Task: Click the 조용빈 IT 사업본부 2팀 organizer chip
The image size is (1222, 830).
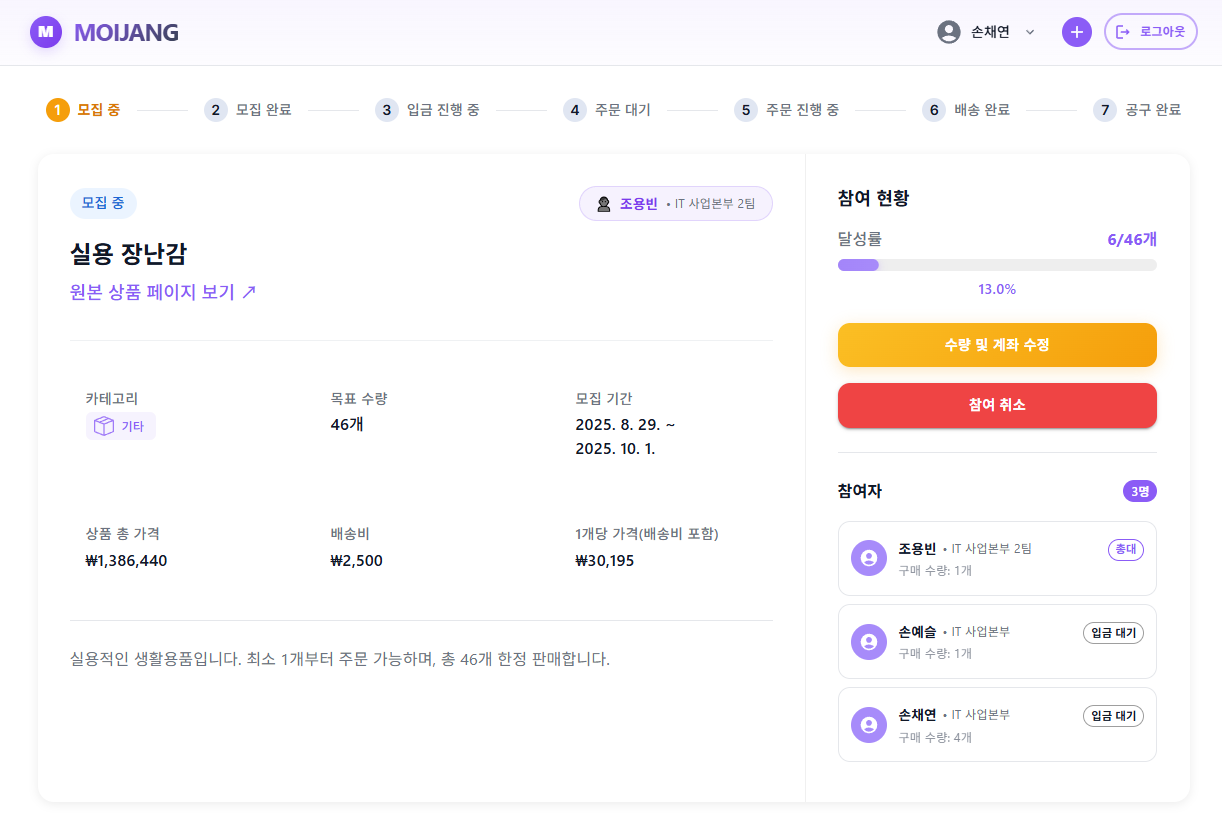Action: (x=676, y=204)
